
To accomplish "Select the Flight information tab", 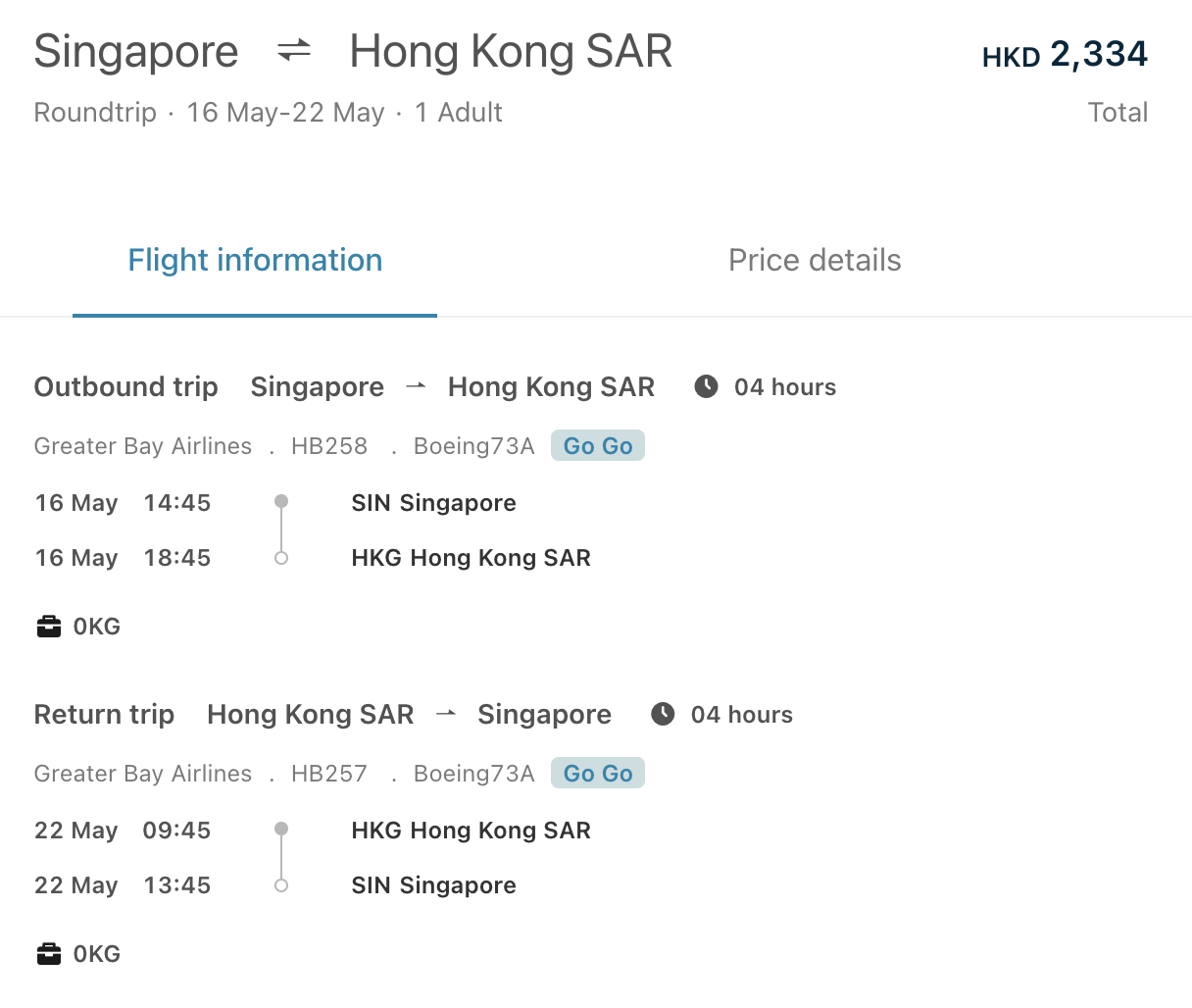I will point(255,260).
